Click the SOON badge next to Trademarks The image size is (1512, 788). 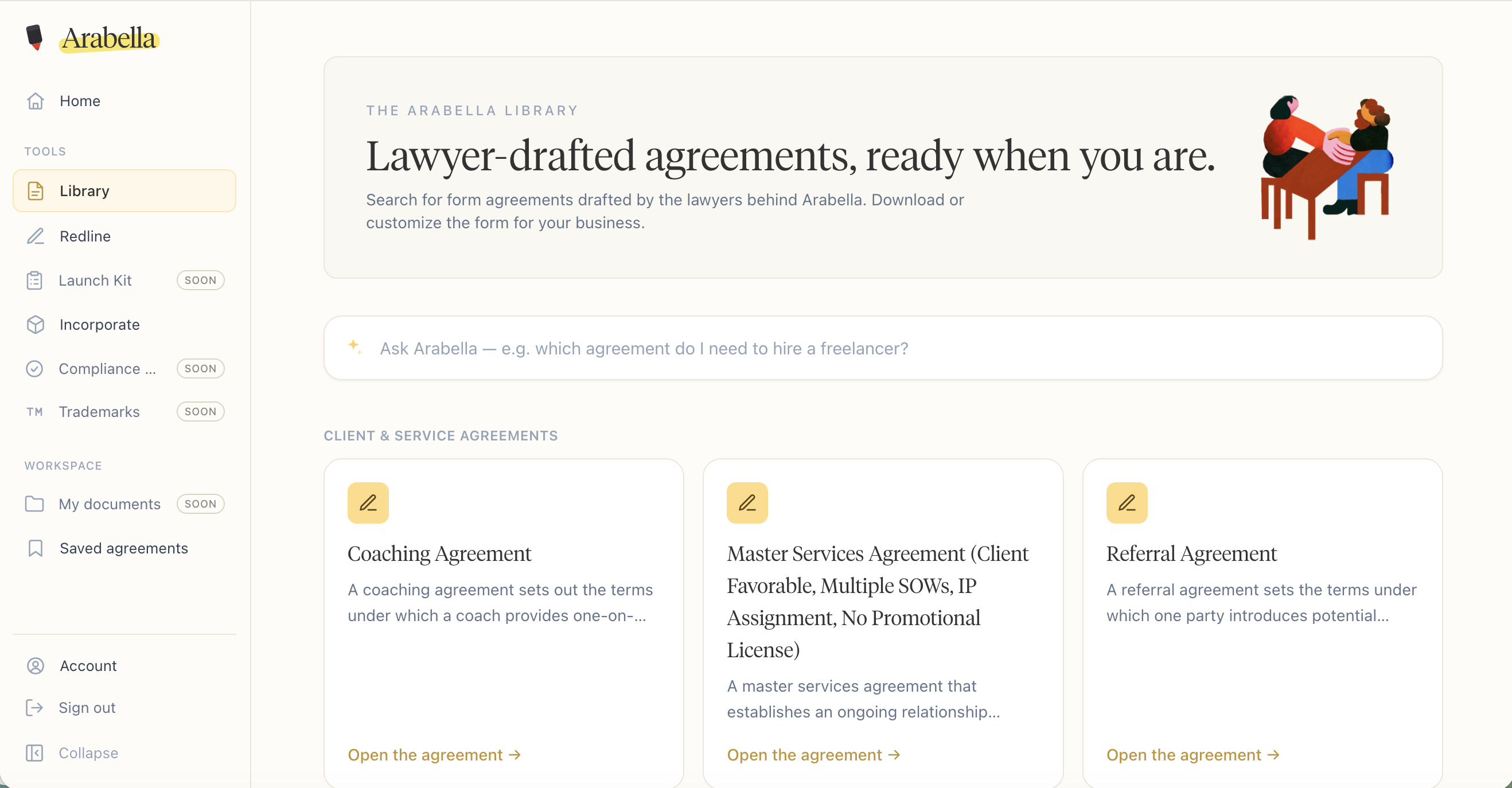(x=201, y=412)
